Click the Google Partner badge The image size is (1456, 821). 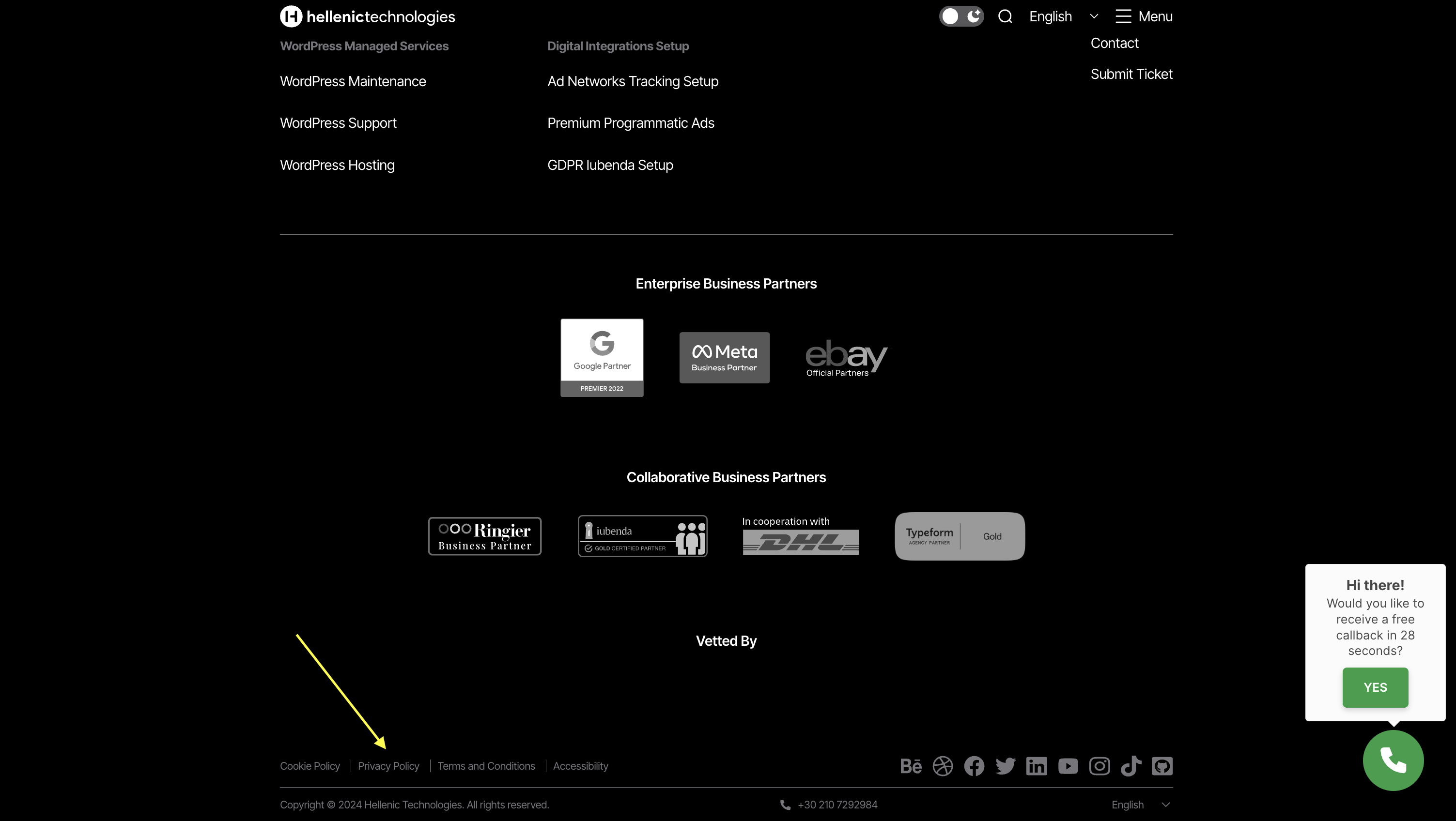[x=602, y=357]
